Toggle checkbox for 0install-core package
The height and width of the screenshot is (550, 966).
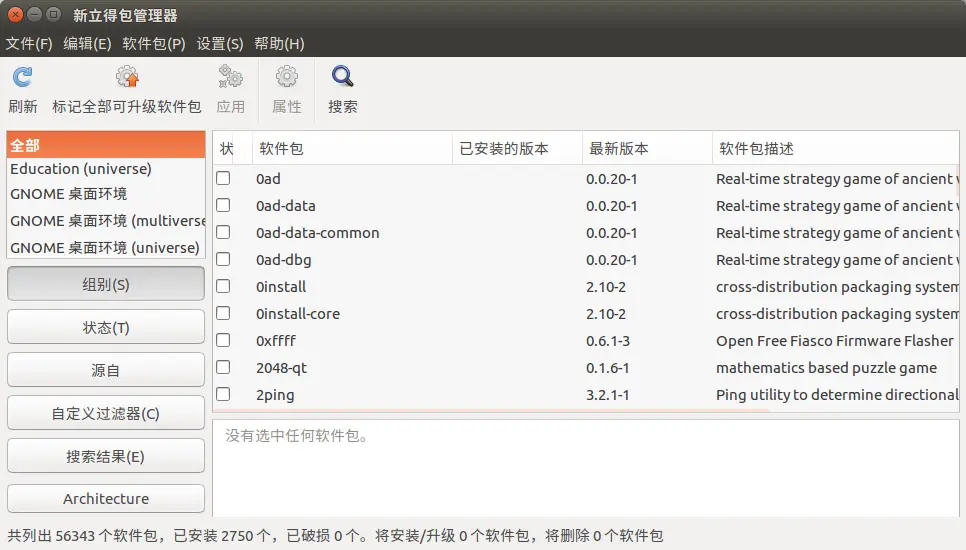click(223, 313)
